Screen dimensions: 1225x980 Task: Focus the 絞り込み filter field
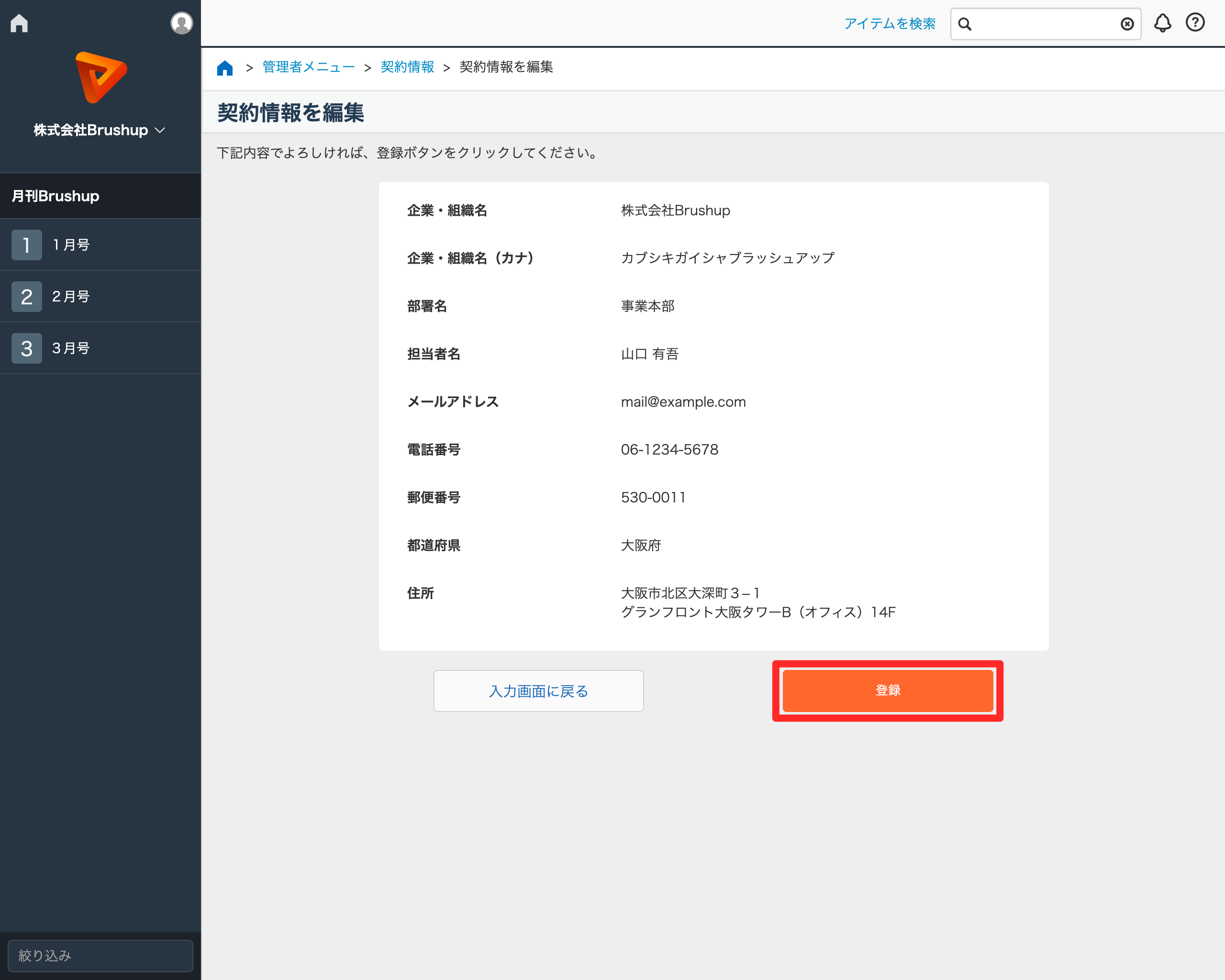pos(100,956)
